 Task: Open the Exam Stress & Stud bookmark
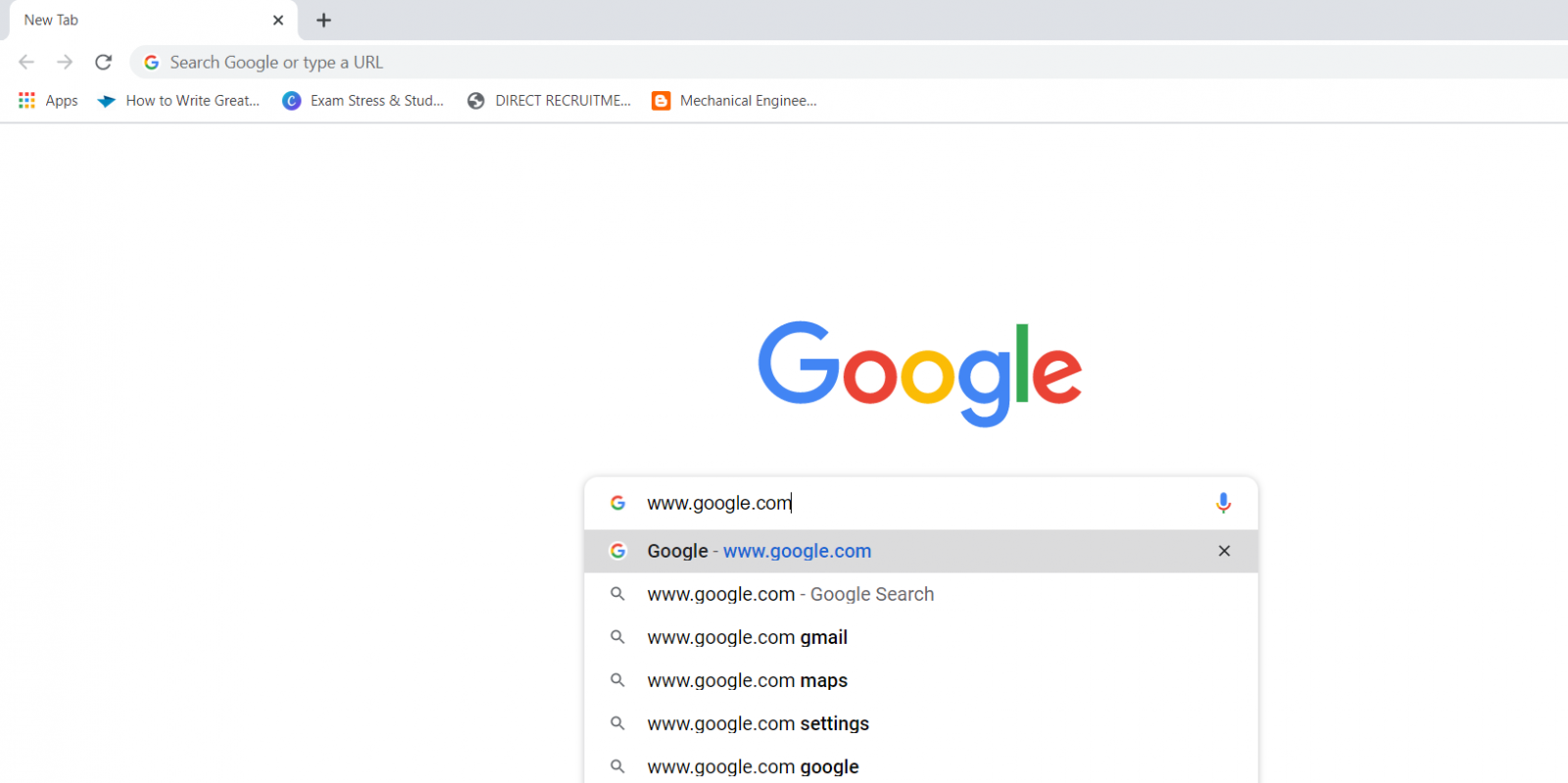click(x=364, y=100)
